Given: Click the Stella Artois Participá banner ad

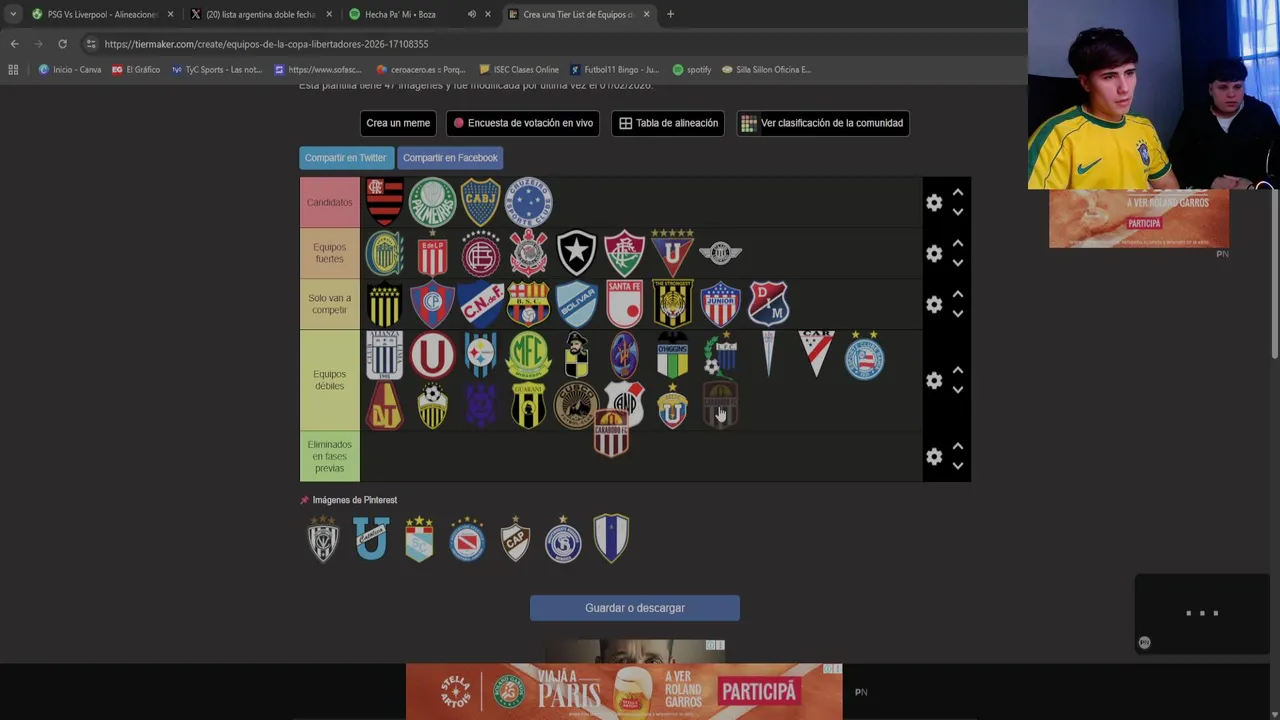Looking at the screenshot, I should tap(624, 691).
